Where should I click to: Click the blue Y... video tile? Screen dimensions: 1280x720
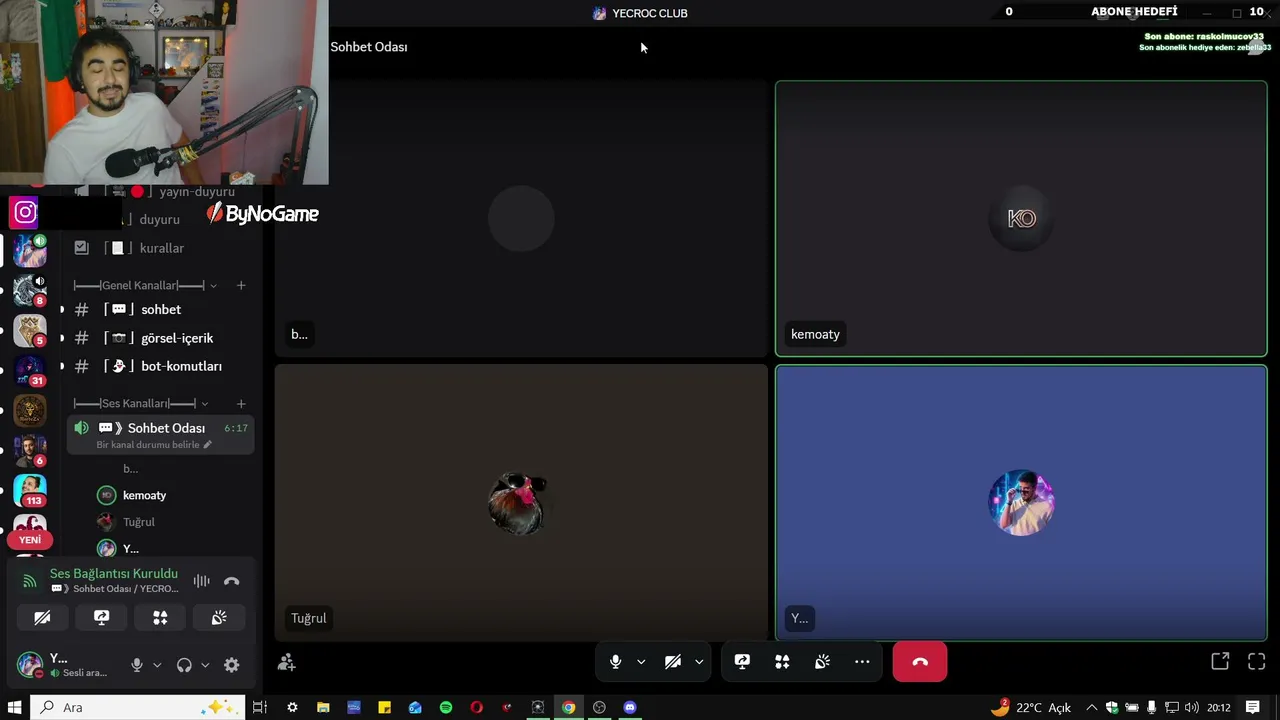click(1021, 502)
